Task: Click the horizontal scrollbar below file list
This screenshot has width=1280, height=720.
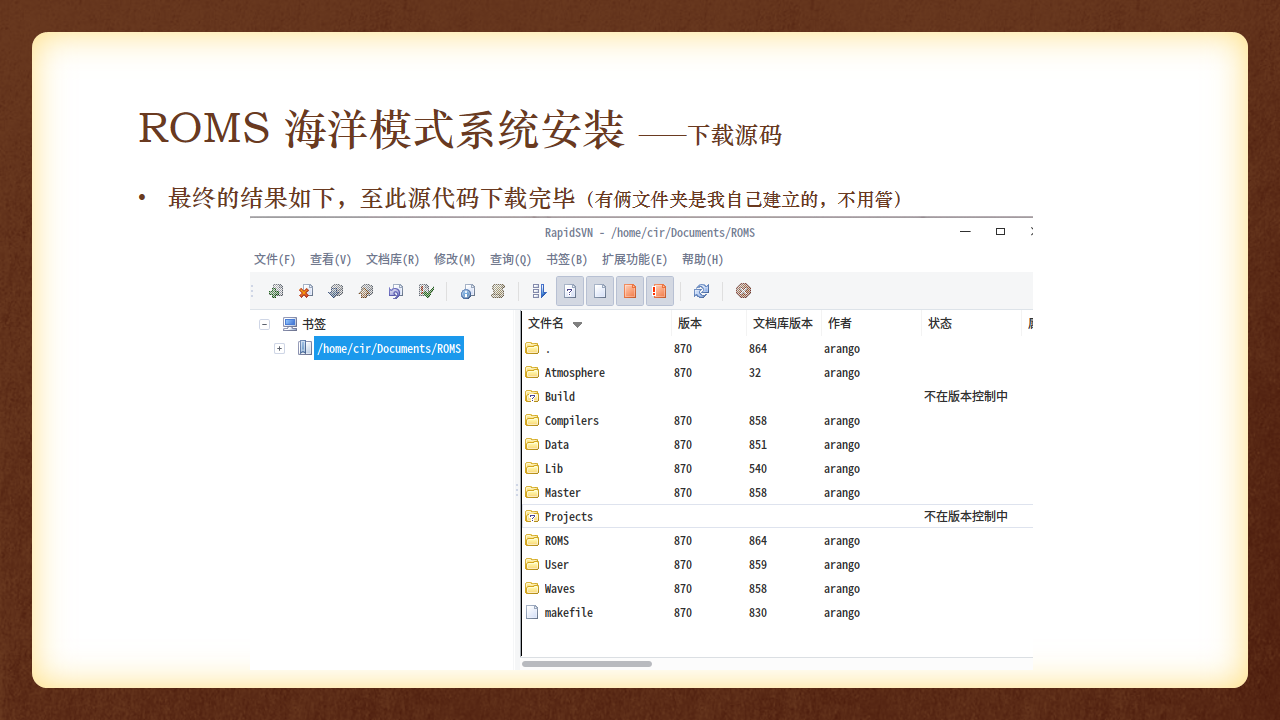Action: pos(587,663)
